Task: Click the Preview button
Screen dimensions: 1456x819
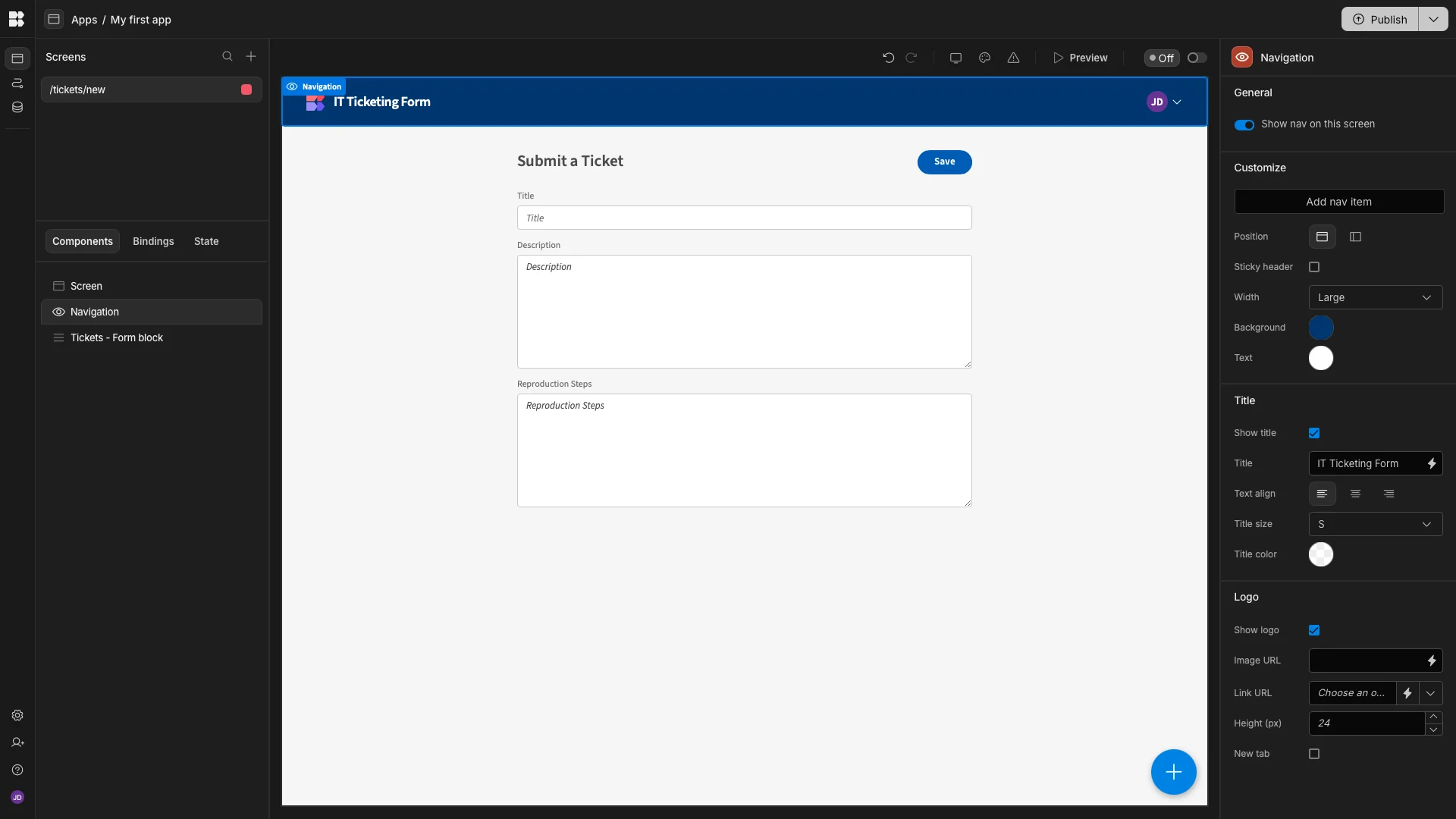Action: 1080,58
